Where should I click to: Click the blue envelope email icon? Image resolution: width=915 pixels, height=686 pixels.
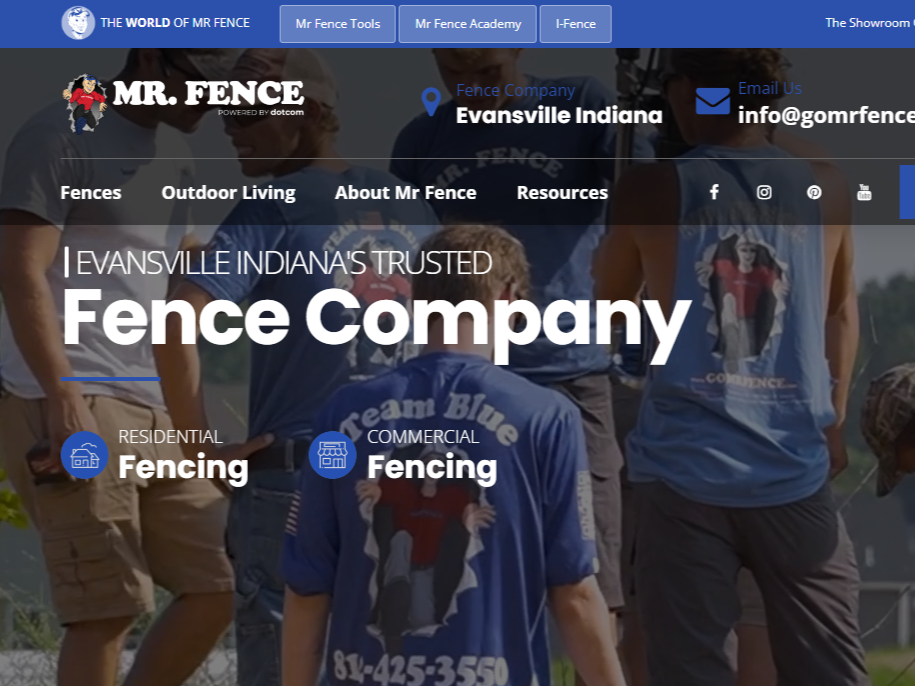click(x=713, y=101)
